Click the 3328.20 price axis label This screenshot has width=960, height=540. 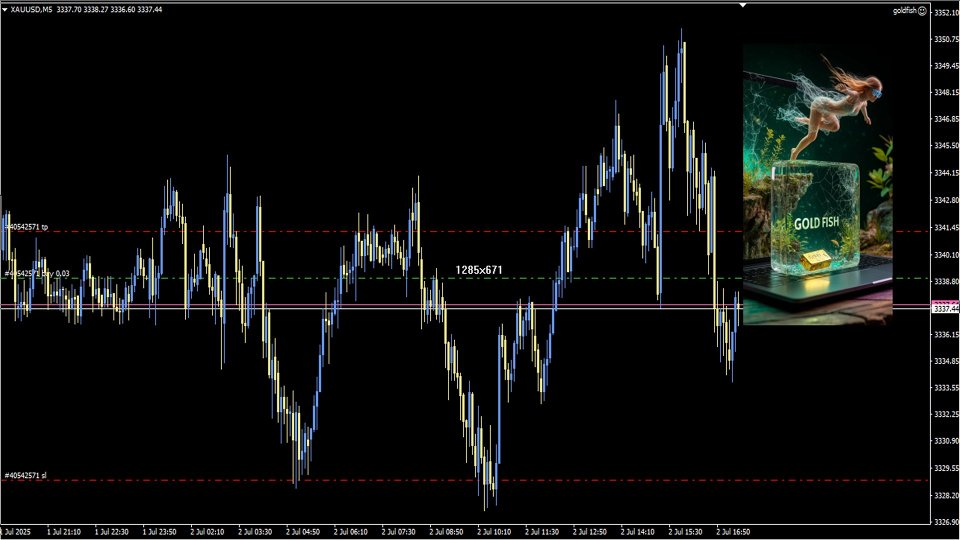tap(946, 495)
